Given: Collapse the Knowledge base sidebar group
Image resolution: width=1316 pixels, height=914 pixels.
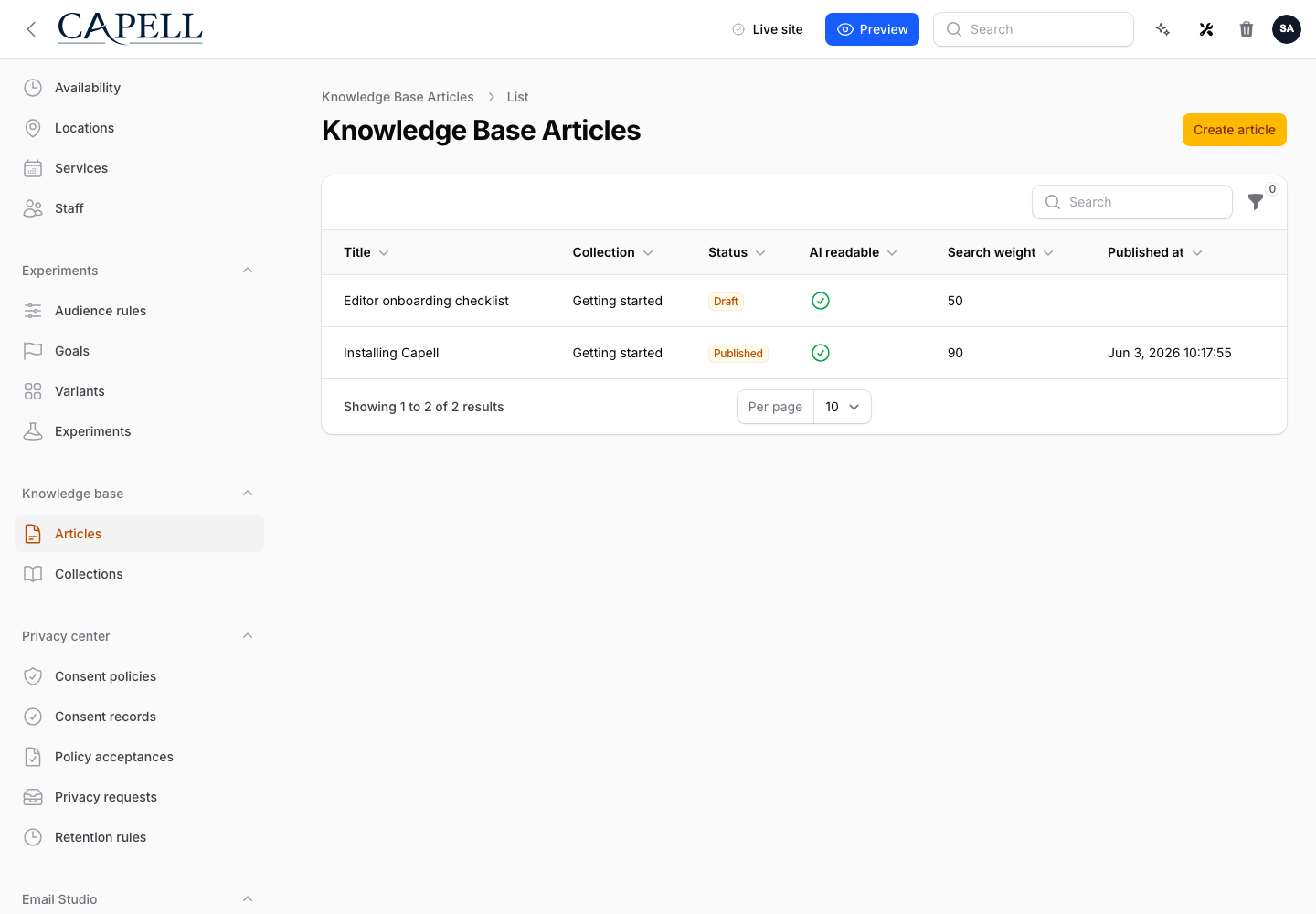Looking at the screenshot, I should 248,494.
